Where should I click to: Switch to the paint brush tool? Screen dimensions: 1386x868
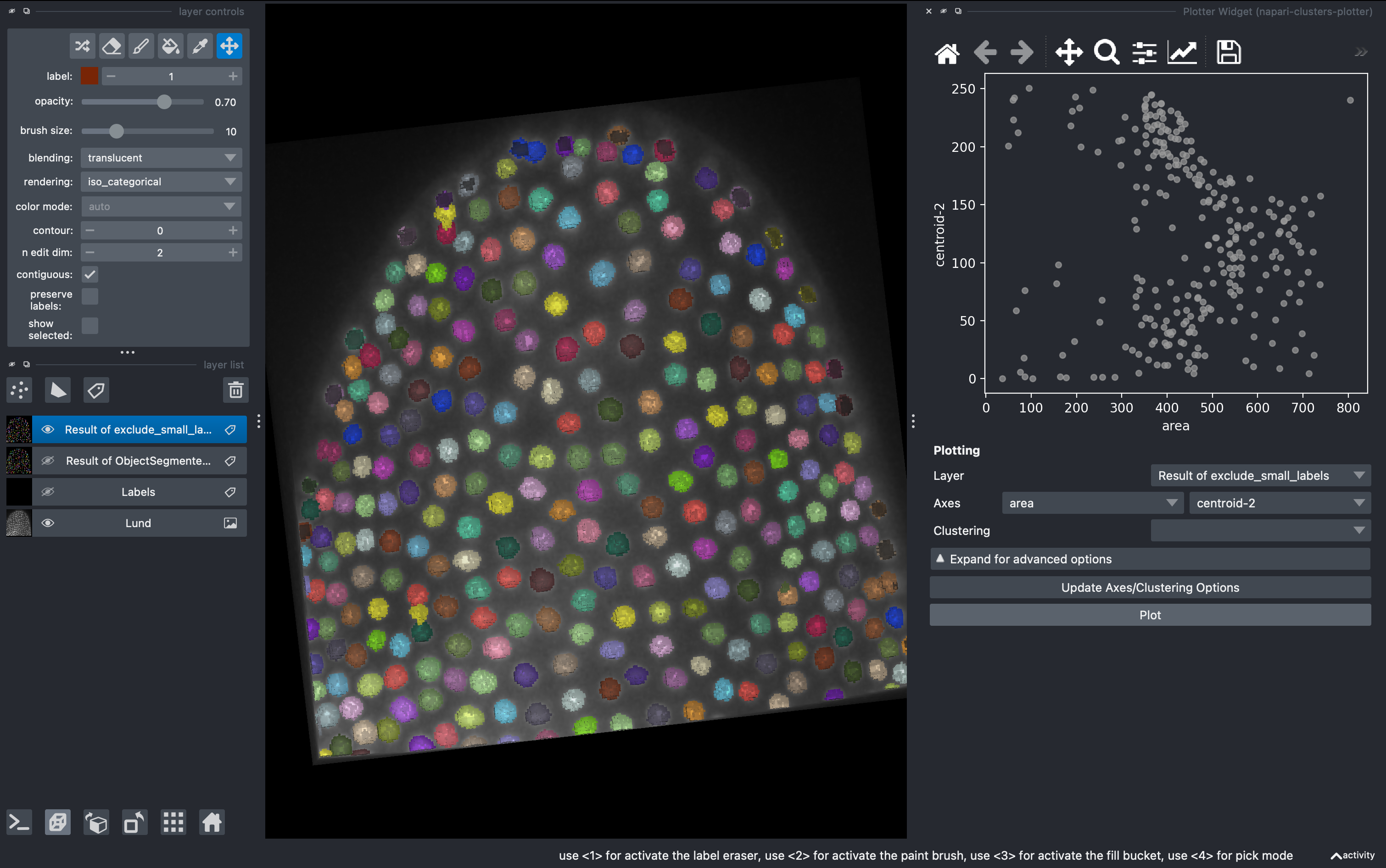coord(141,46)
